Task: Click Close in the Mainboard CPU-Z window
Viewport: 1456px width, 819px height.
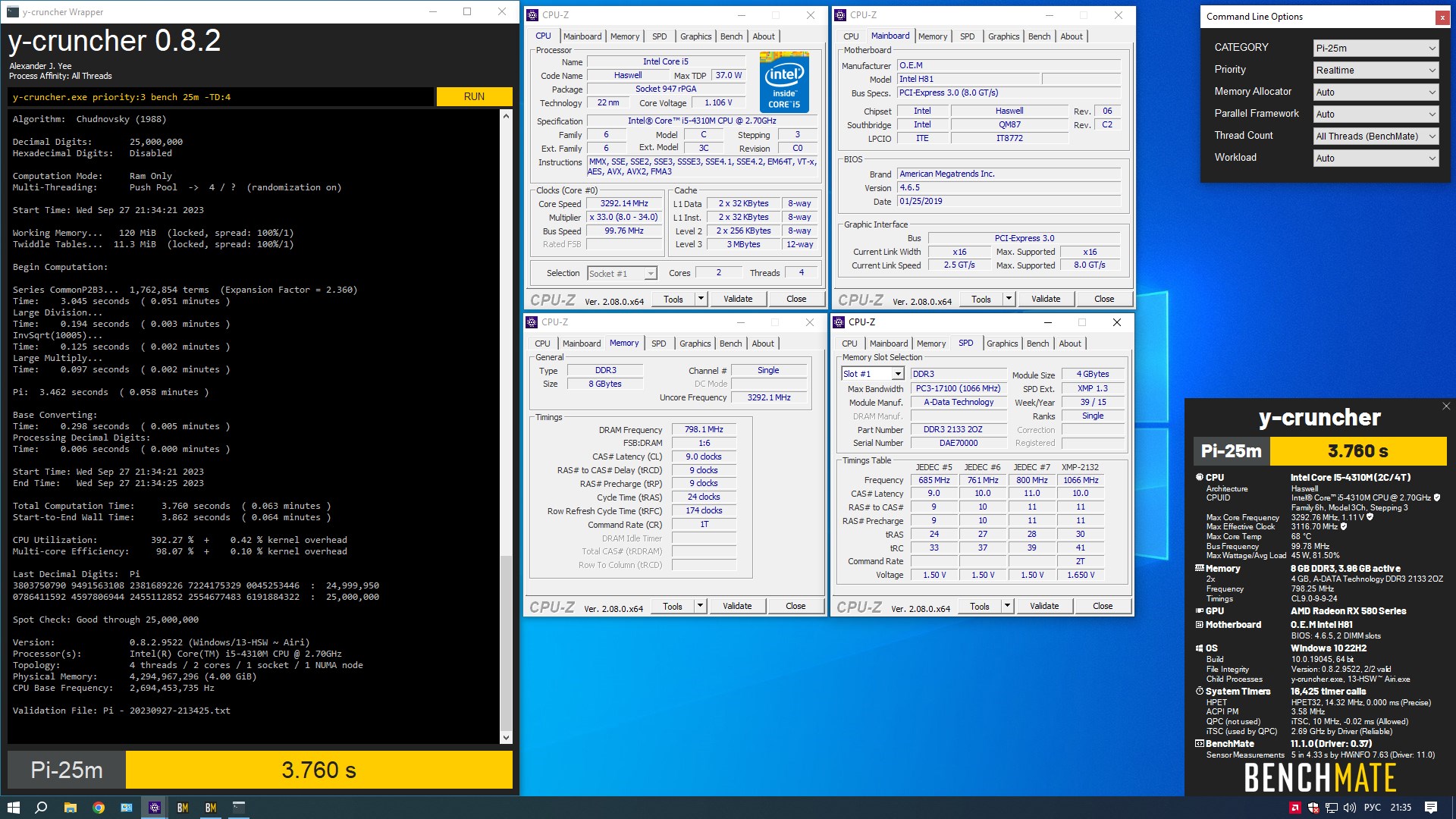Action: coord(1104,299)
